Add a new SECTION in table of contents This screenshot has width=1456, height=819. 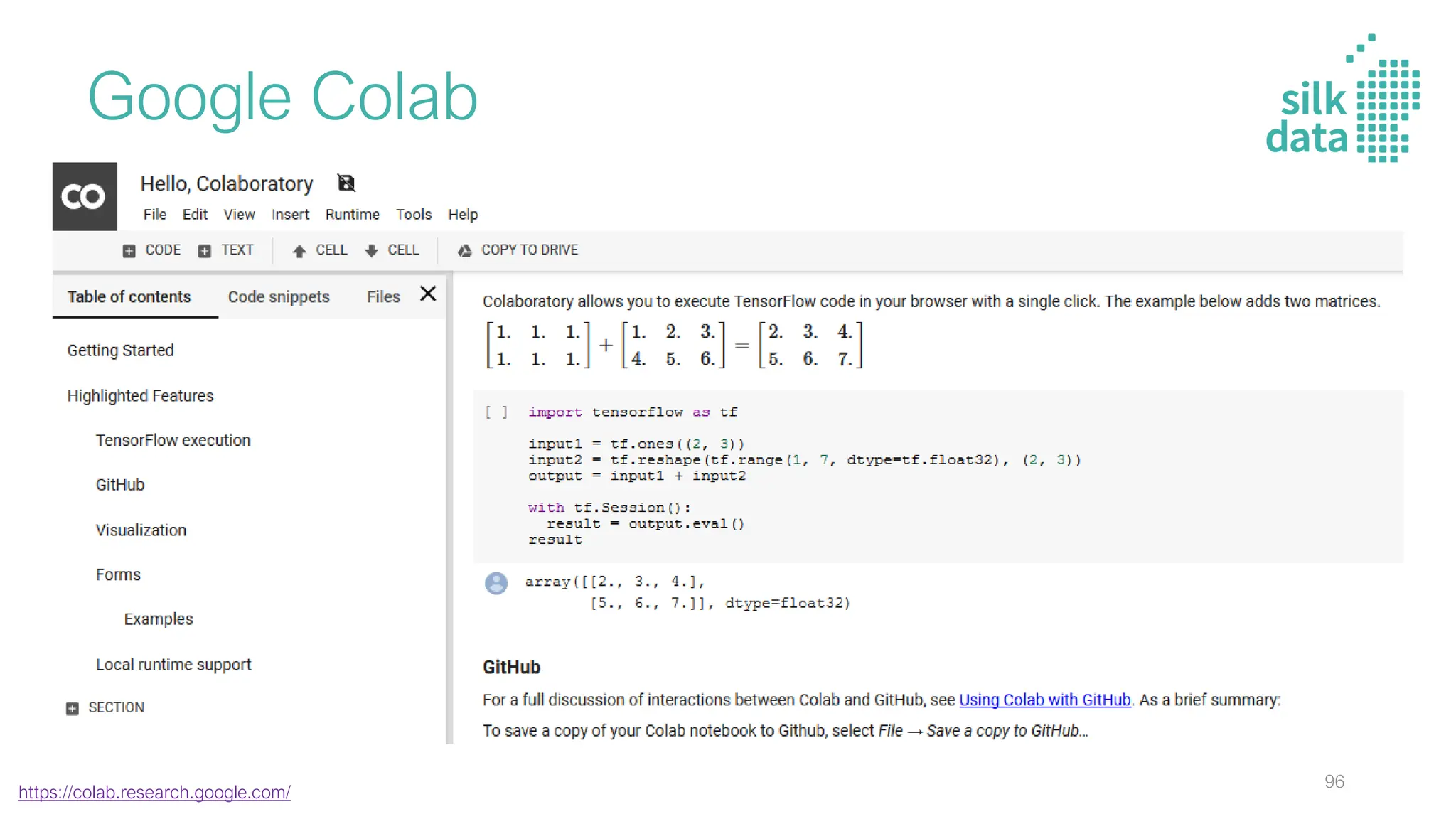pos(105,708)
